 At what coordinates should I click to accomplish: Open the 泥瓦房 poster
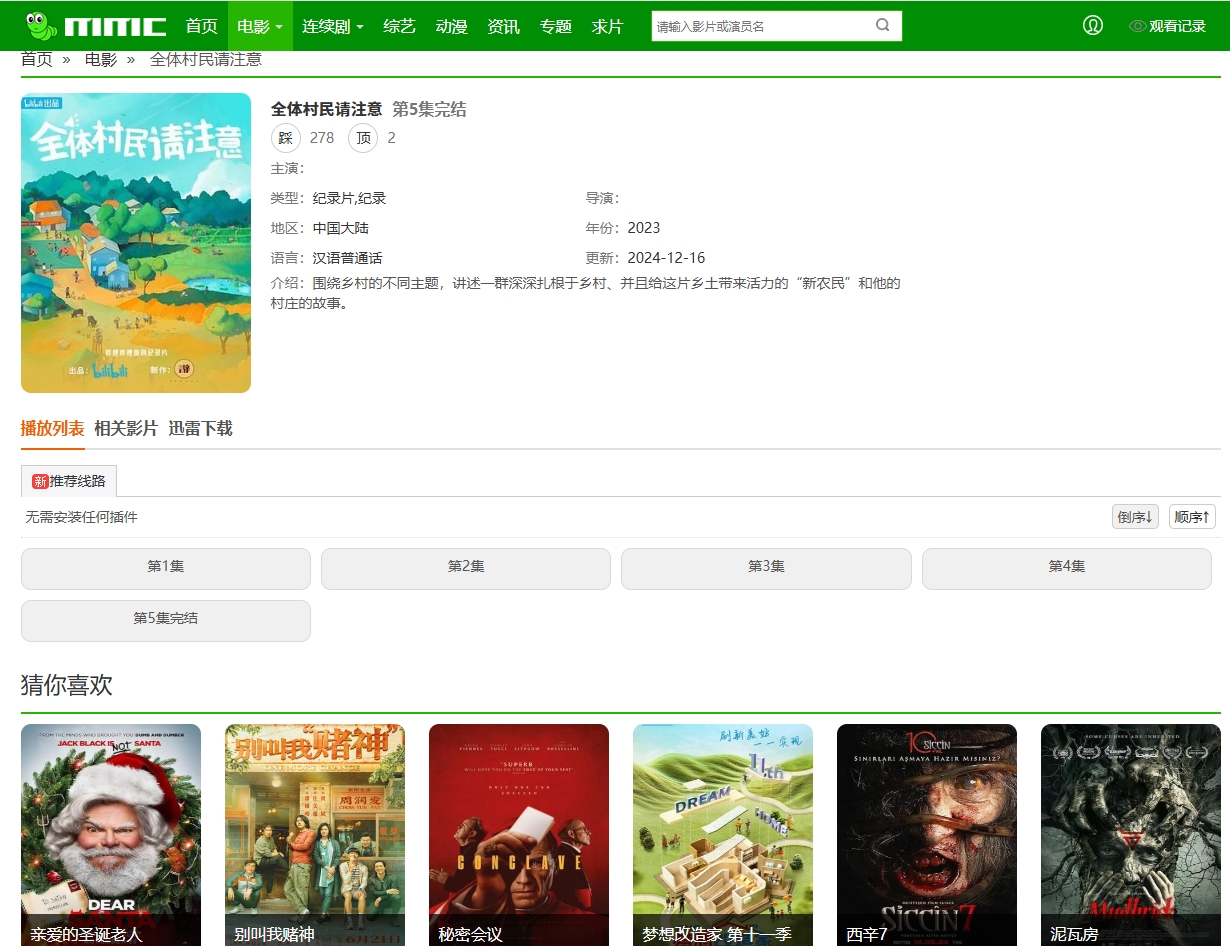(x=1131, y=835)
